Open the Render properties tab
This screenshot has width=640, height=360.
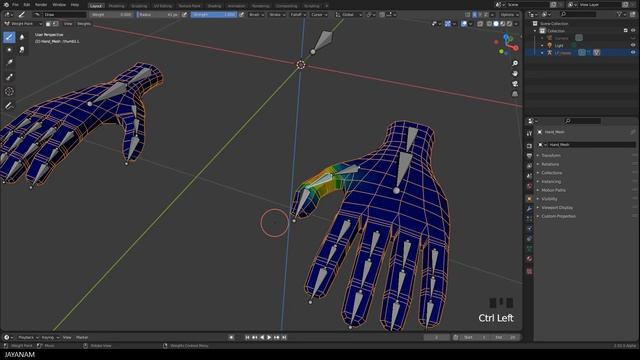tap(529, 146)
